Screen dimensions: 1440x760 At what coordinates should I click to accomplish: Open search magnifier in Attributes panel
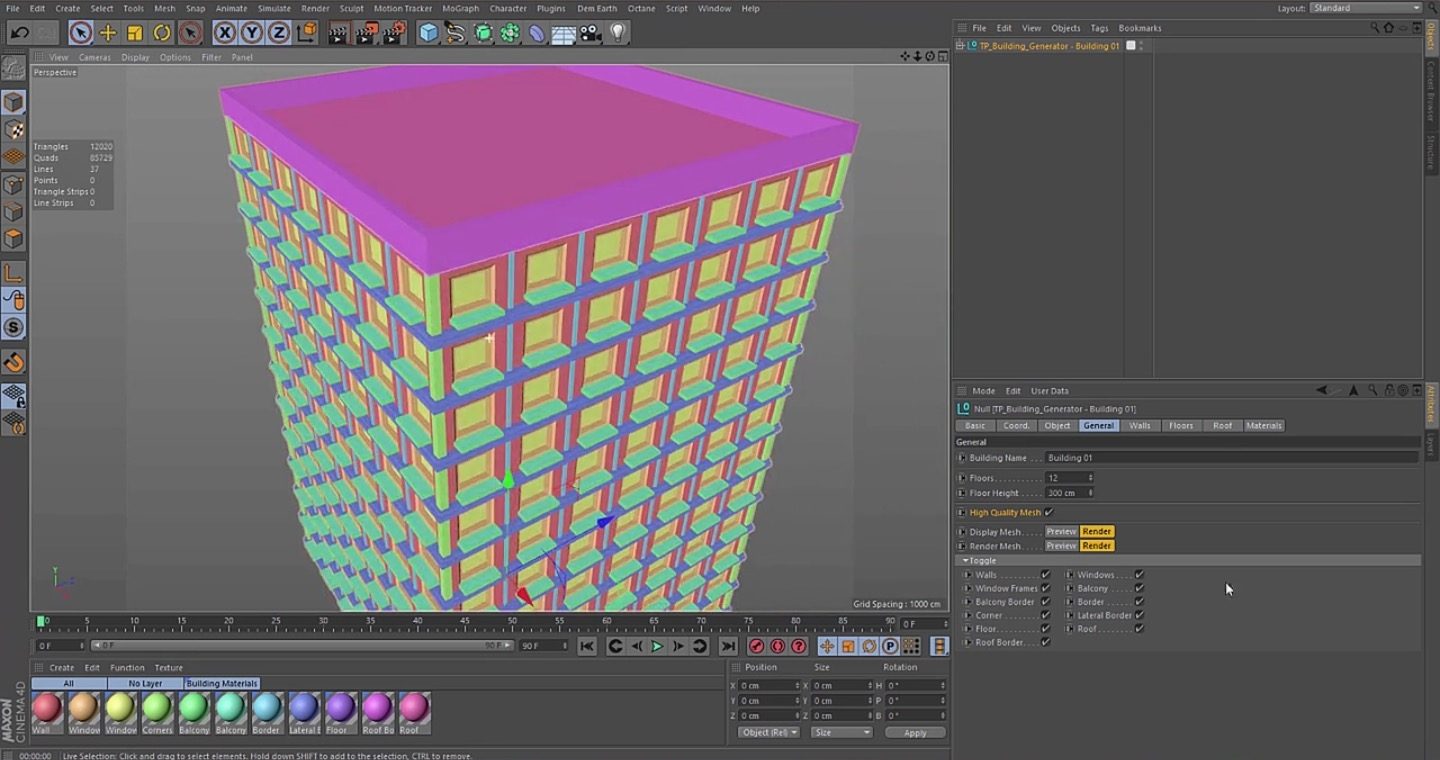[x=1375, y=391]
